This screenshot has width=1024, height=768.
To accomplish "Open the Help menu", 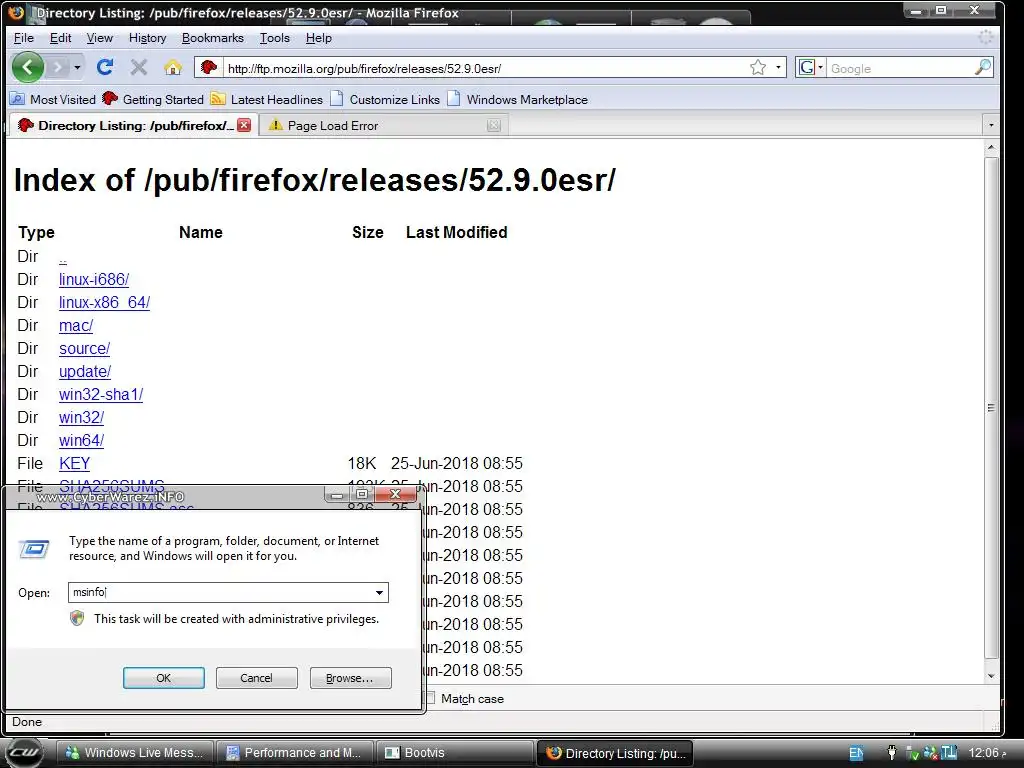I will pos(319,38).
